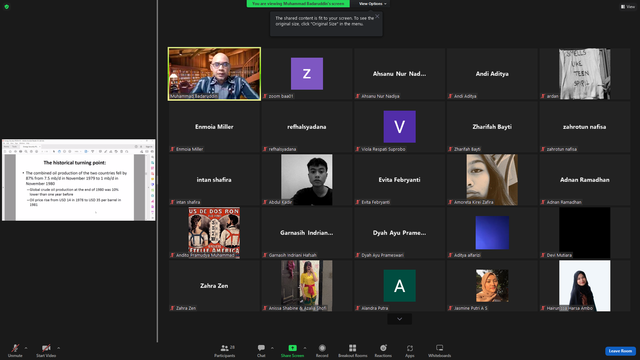Select the Zharifah Bayti tile
This screenshot has height=360, width=640.
pyautogui.click(x=492, y=127)
